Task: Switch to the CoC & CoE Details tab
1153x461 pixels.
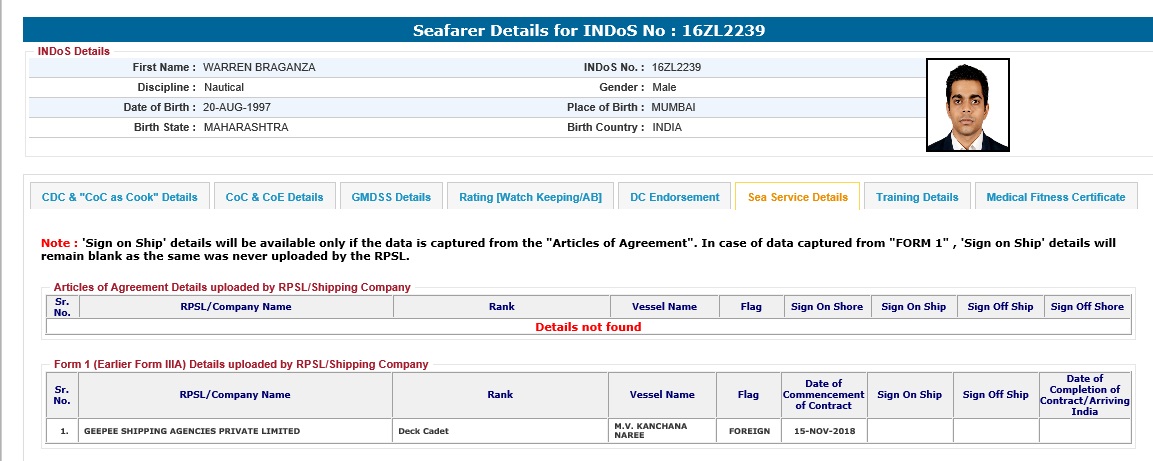Action: coord(274,197)
